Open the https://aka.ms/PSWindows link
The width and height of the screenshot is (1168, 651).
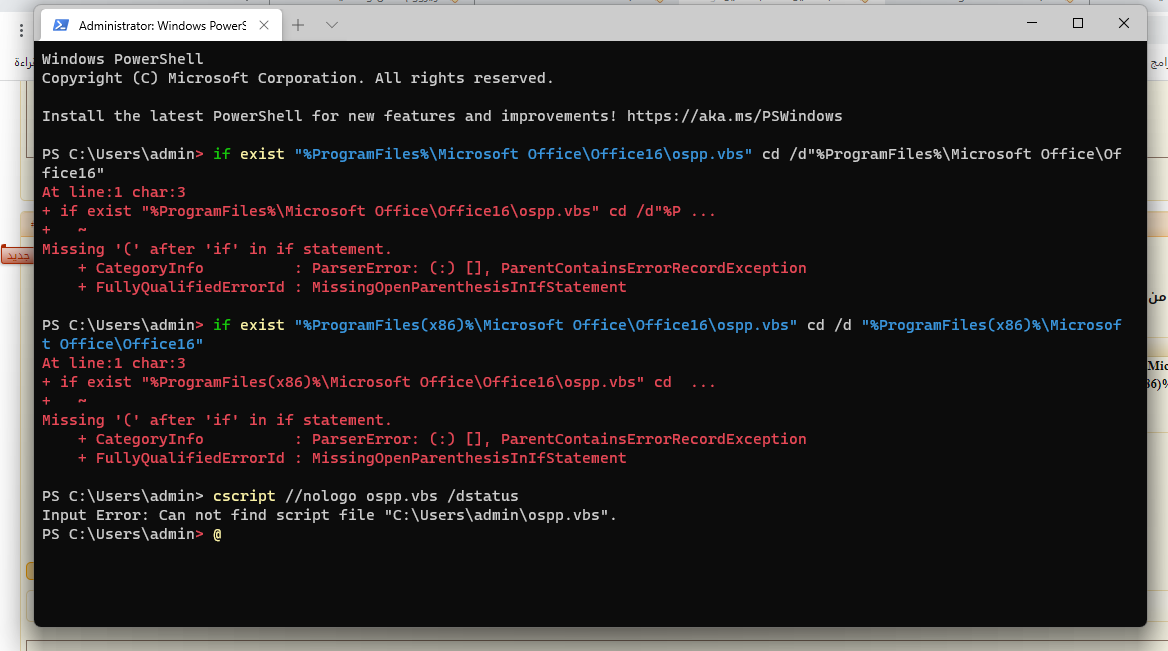(734, 116)
